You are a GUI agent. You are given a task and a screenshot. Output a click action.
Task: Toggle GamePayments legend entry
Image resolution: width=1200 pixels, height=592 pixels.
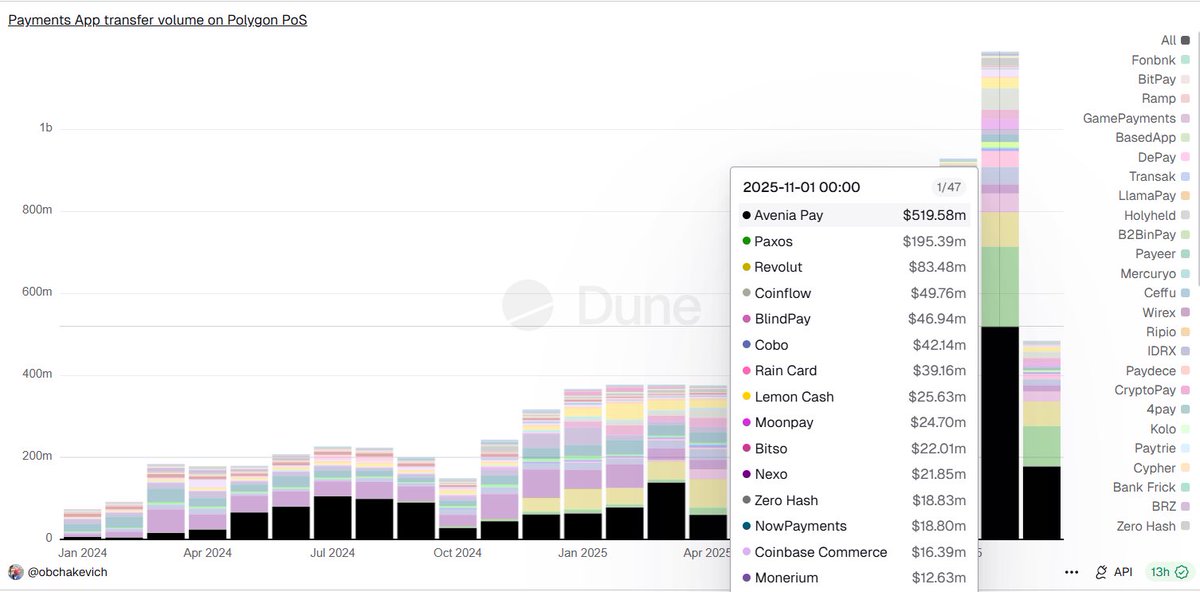pos(1137,118)
